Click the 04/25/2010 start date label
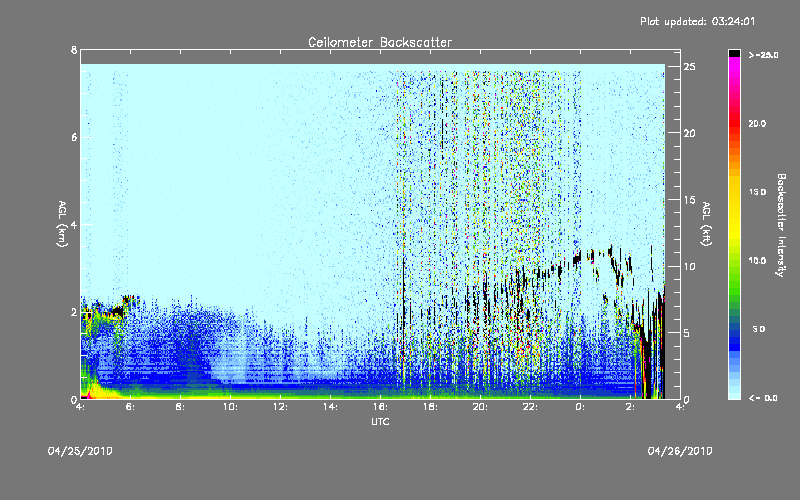This screenshot has width=800, height=500. [x=80, y=451]
